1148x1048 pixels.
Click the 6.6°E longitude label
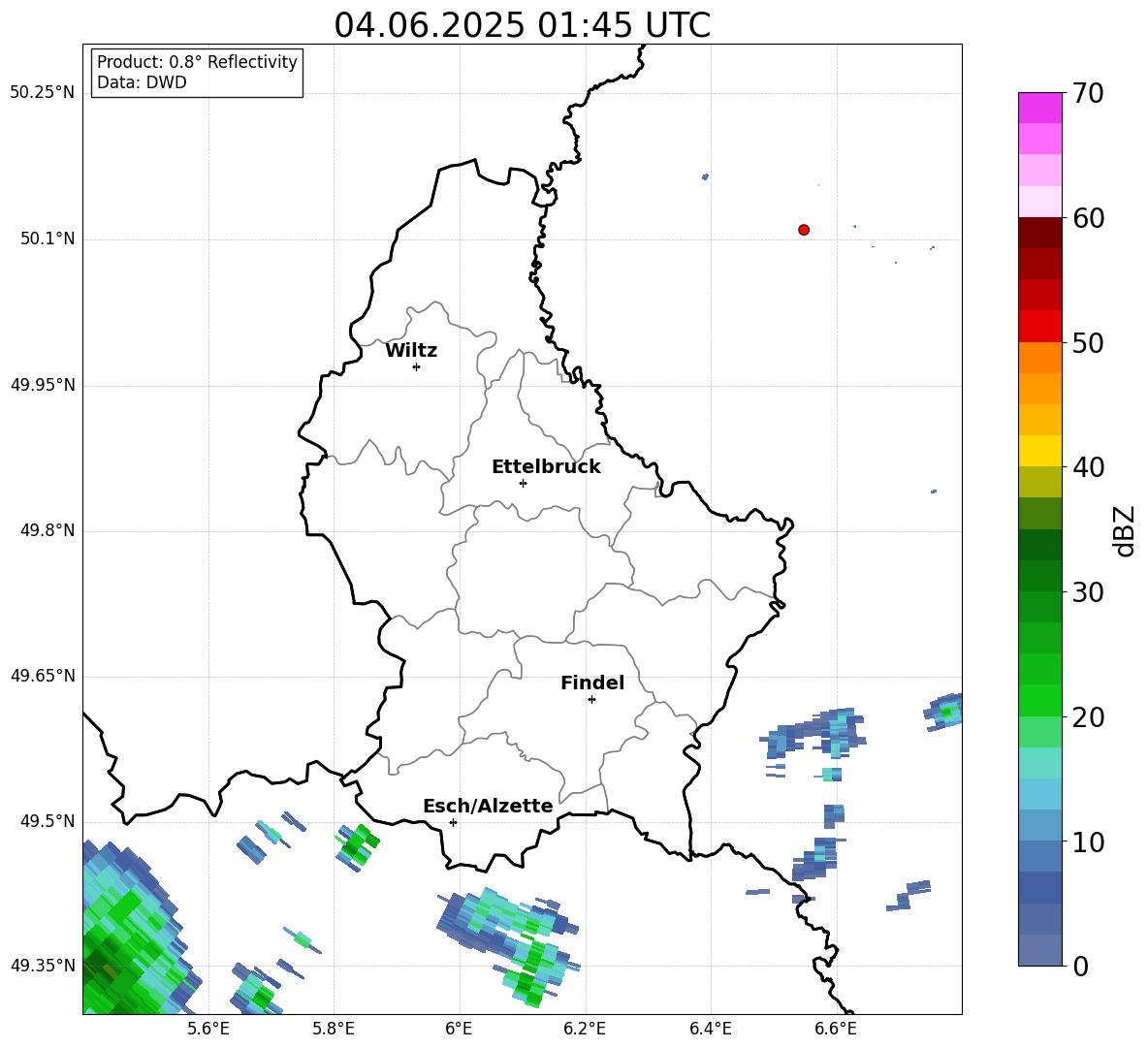pos(836,1030)
